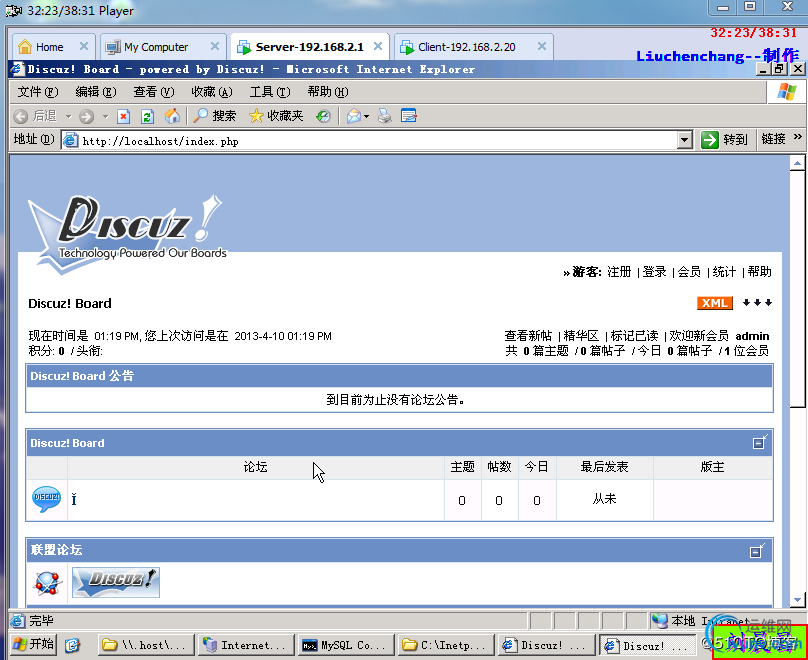Screen dimensions: 808x660
Task: Collapse the Discuz! Board category section
Action: (x=760, y=442)
